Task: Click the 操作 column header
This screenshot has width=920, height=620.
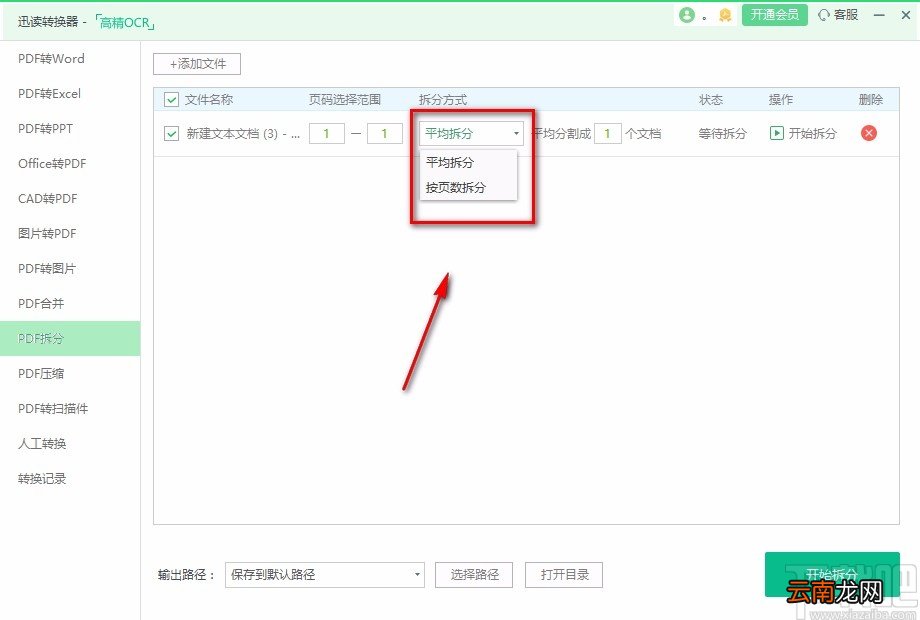Action: 781,100
